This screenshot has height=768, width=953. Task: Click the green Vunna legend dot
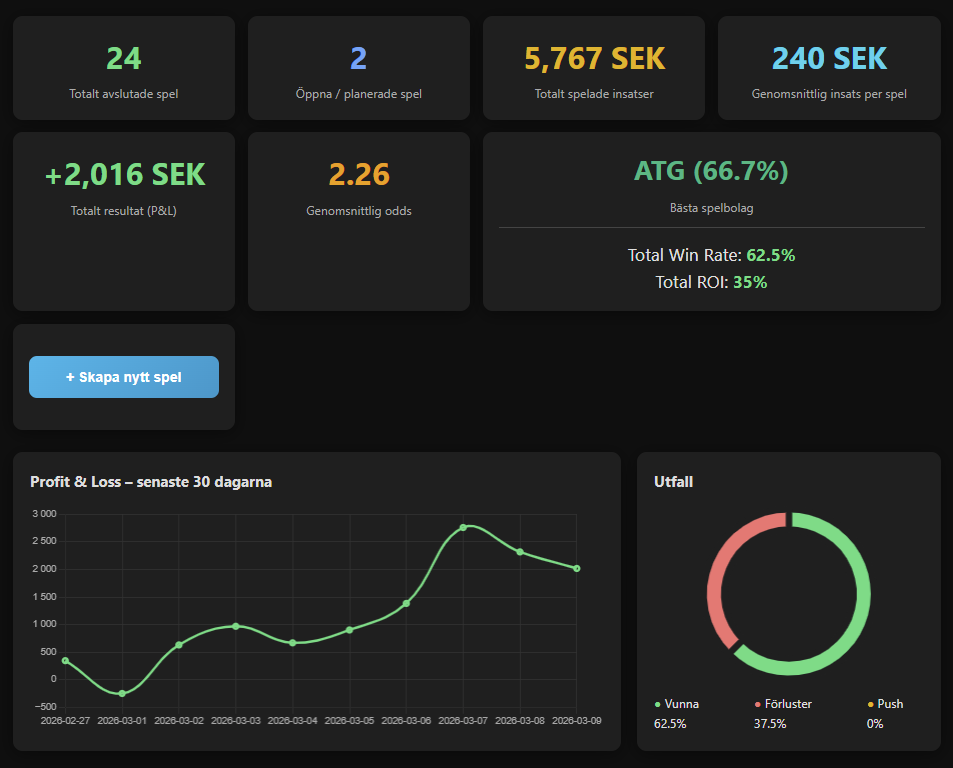click(x=657, y=705)
